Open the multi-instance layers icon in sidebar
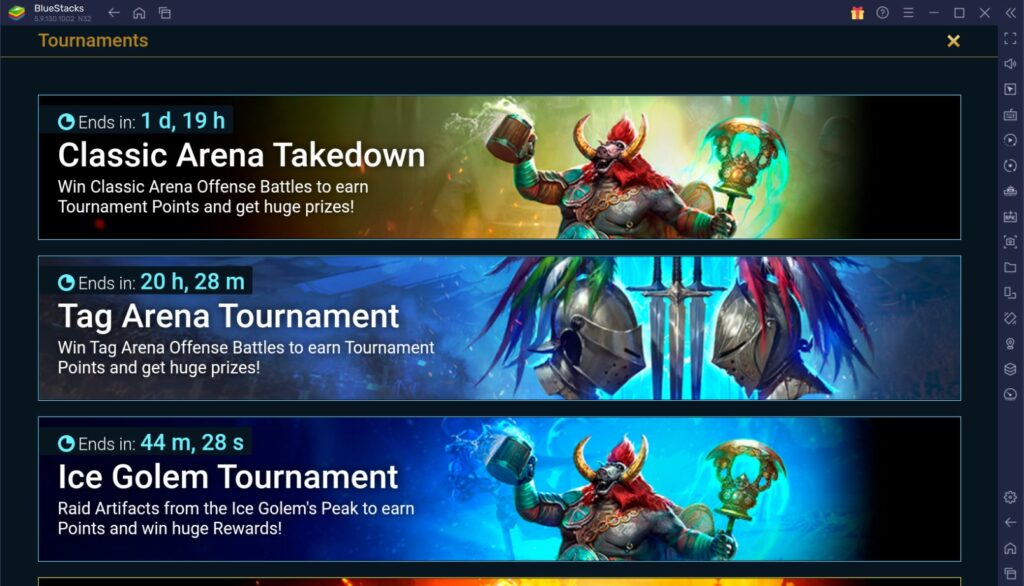 [1010, 369]
